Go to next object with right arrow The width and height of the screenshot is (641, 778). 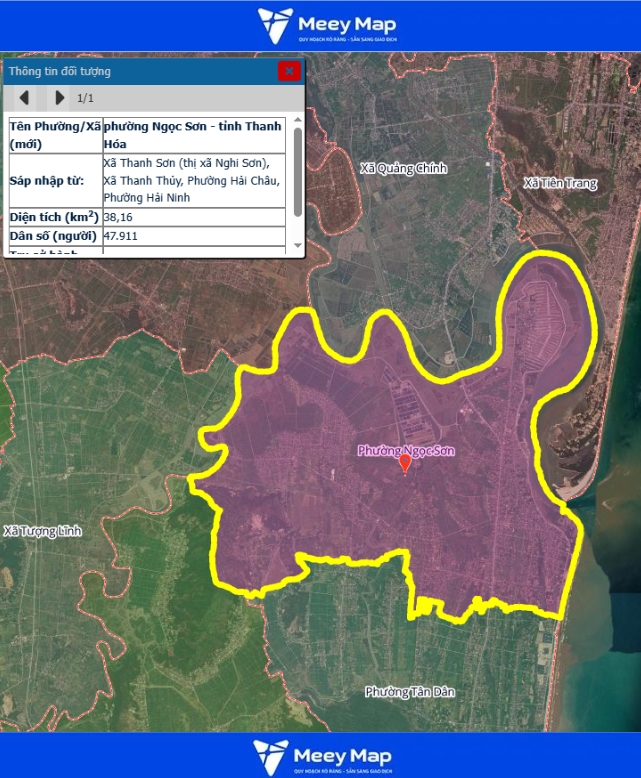59,98
